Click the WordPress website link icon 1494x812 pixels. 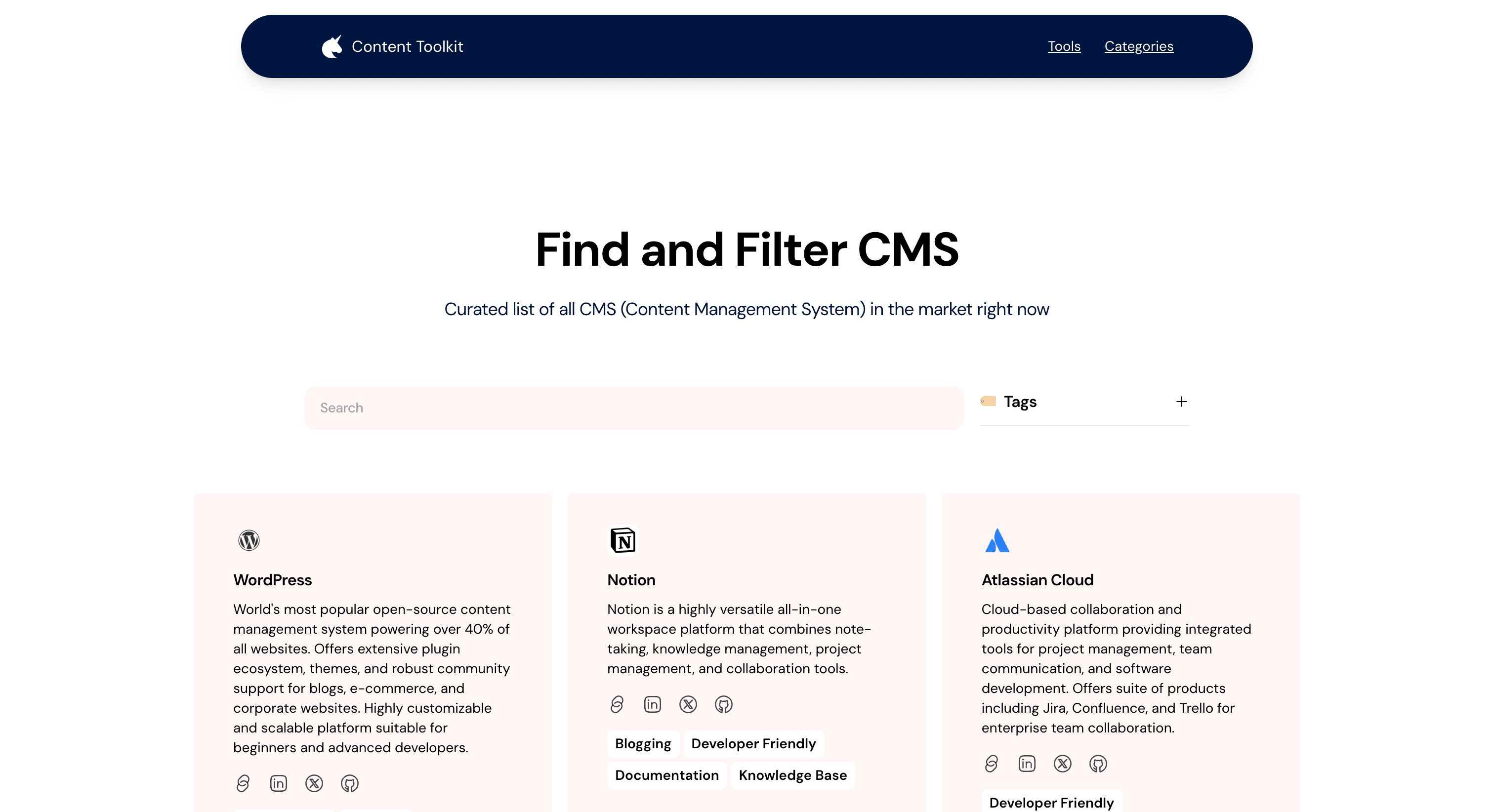tap(243, 783)
